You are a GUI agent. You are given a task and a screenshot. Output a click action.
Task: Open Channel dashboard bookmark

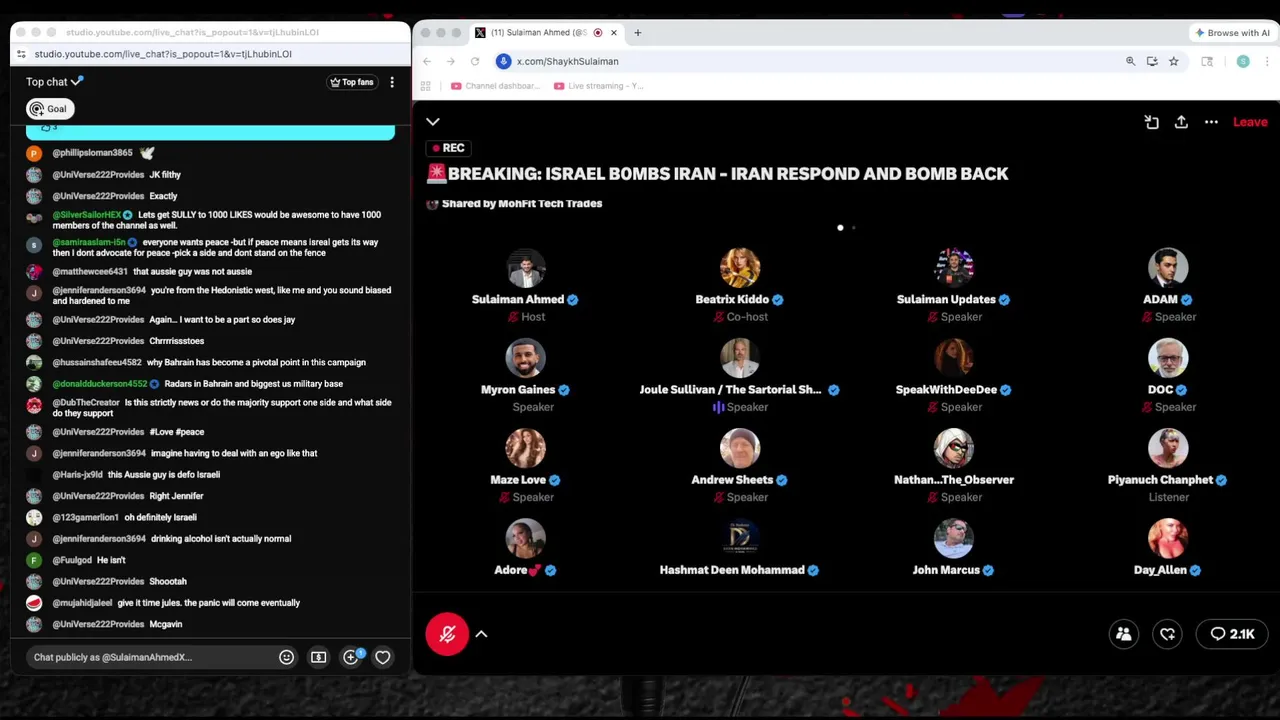pos(495,86)
